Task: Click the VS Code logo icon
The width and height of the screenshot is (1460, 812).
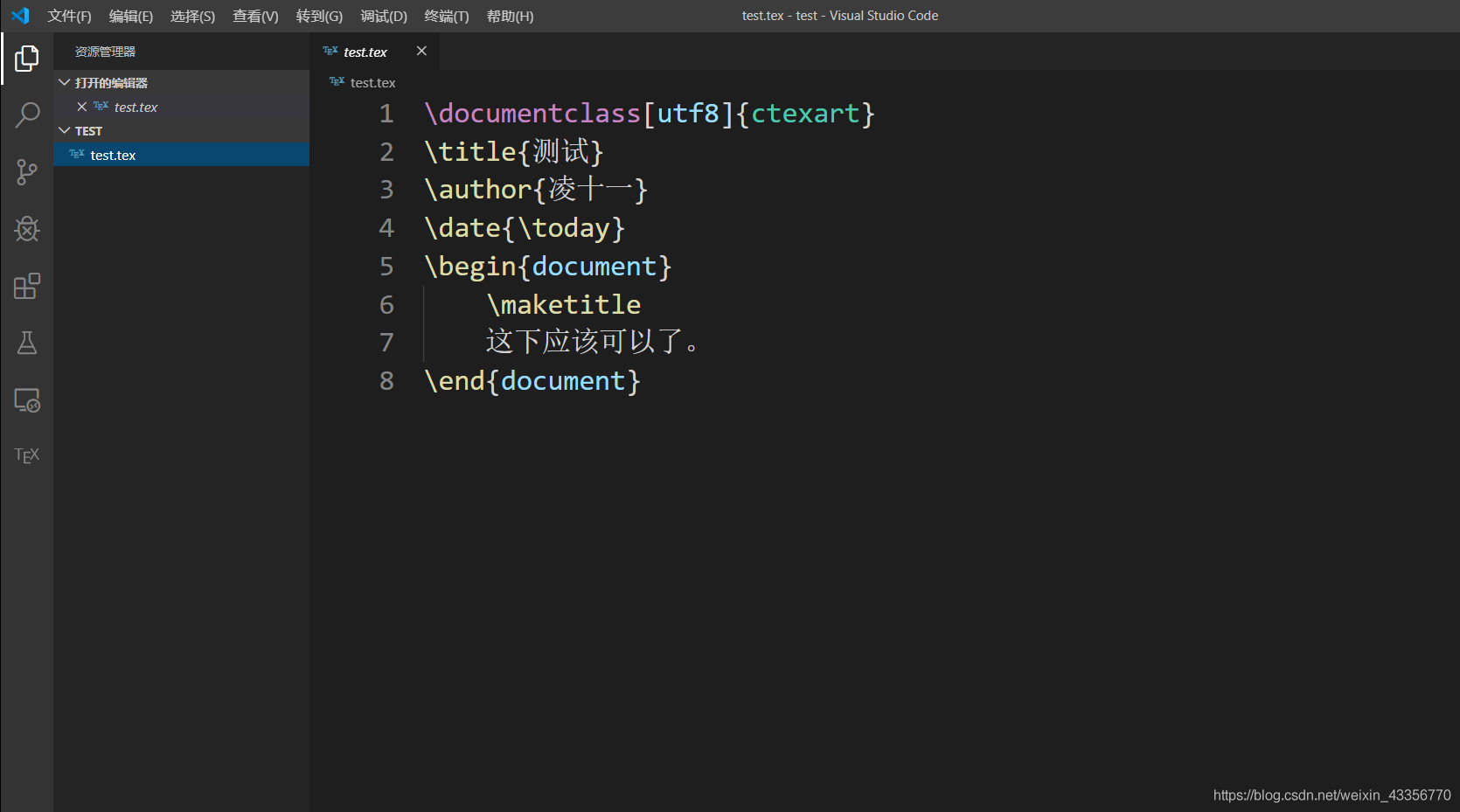Action: click(20, 16)
